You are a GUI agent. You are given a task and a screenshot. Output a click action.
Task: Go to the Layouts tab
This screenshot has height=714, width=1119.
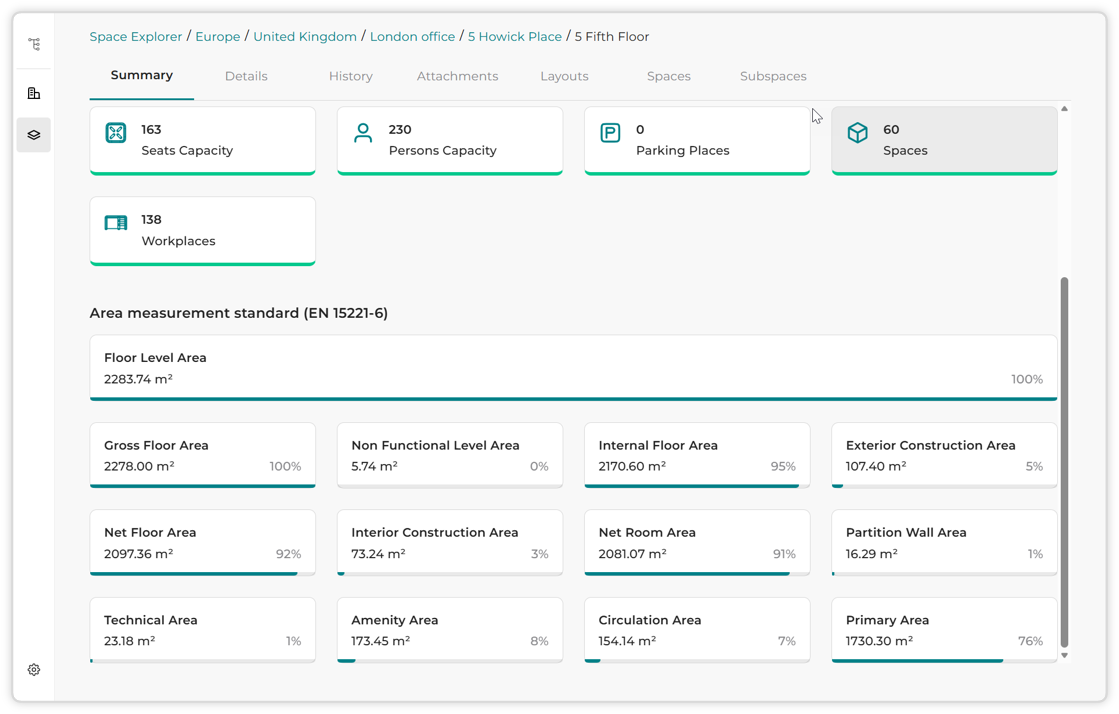pos(564,76)
